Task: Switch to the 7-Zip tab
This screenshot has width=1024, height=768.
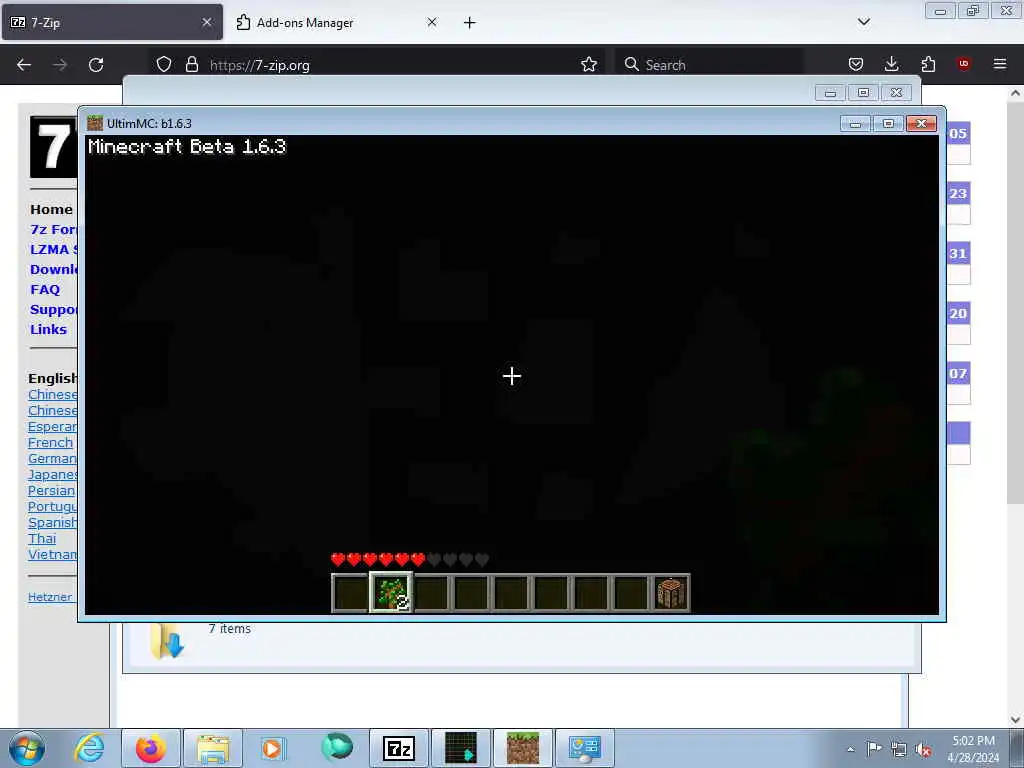Action: click(112, 22)
